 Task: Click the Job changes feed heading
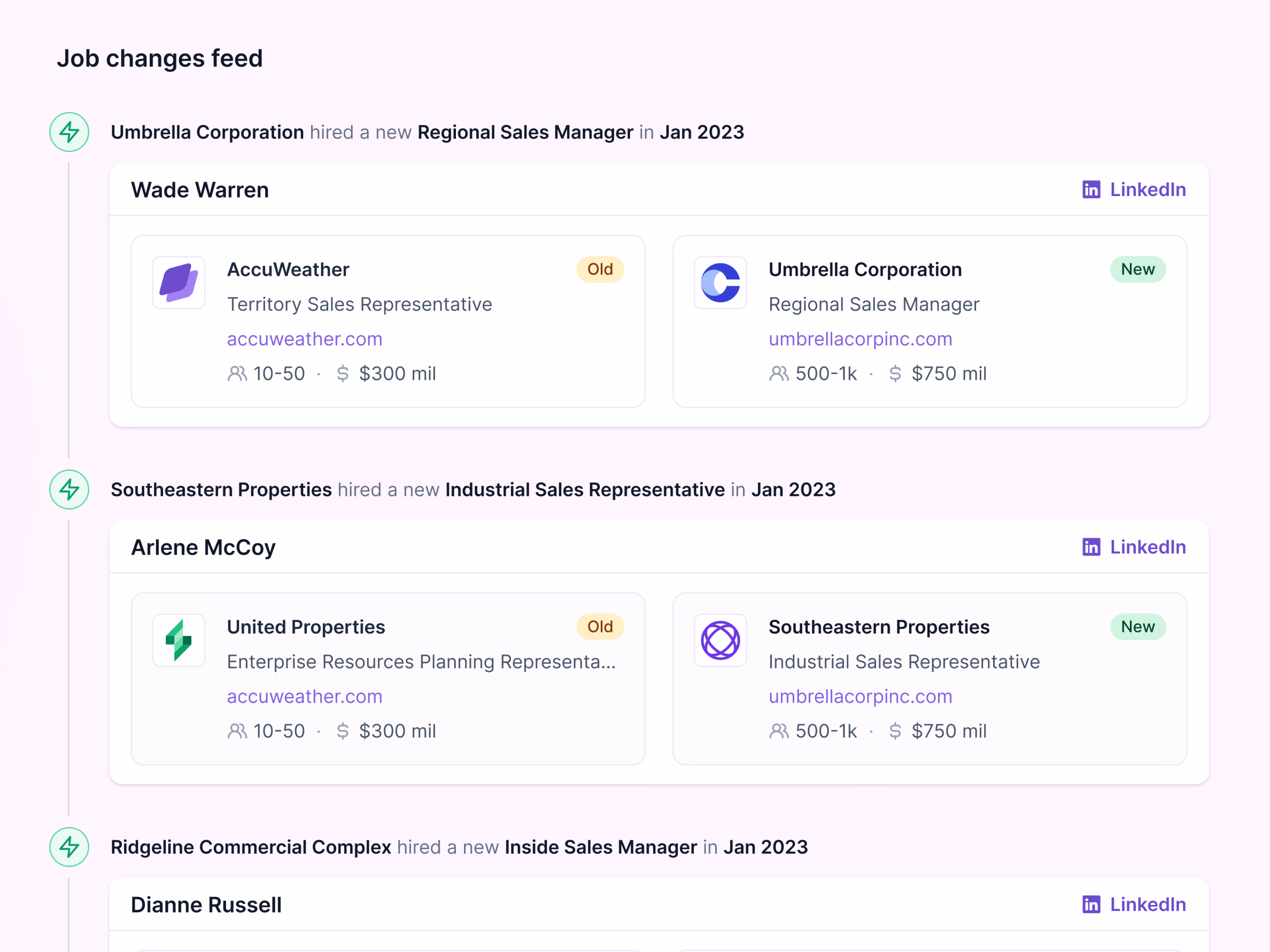[x=160, y=59]
